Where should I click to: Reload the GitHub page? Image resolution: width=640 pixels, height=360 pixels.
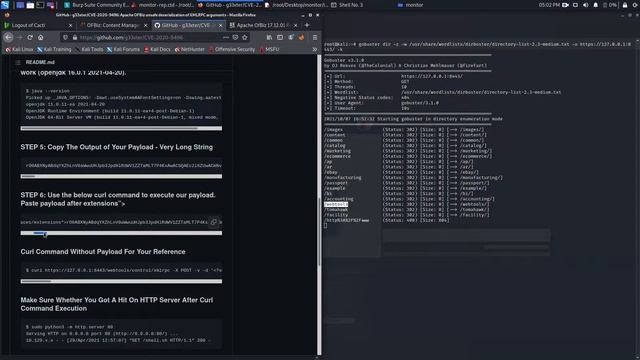(x=30, y=37)
